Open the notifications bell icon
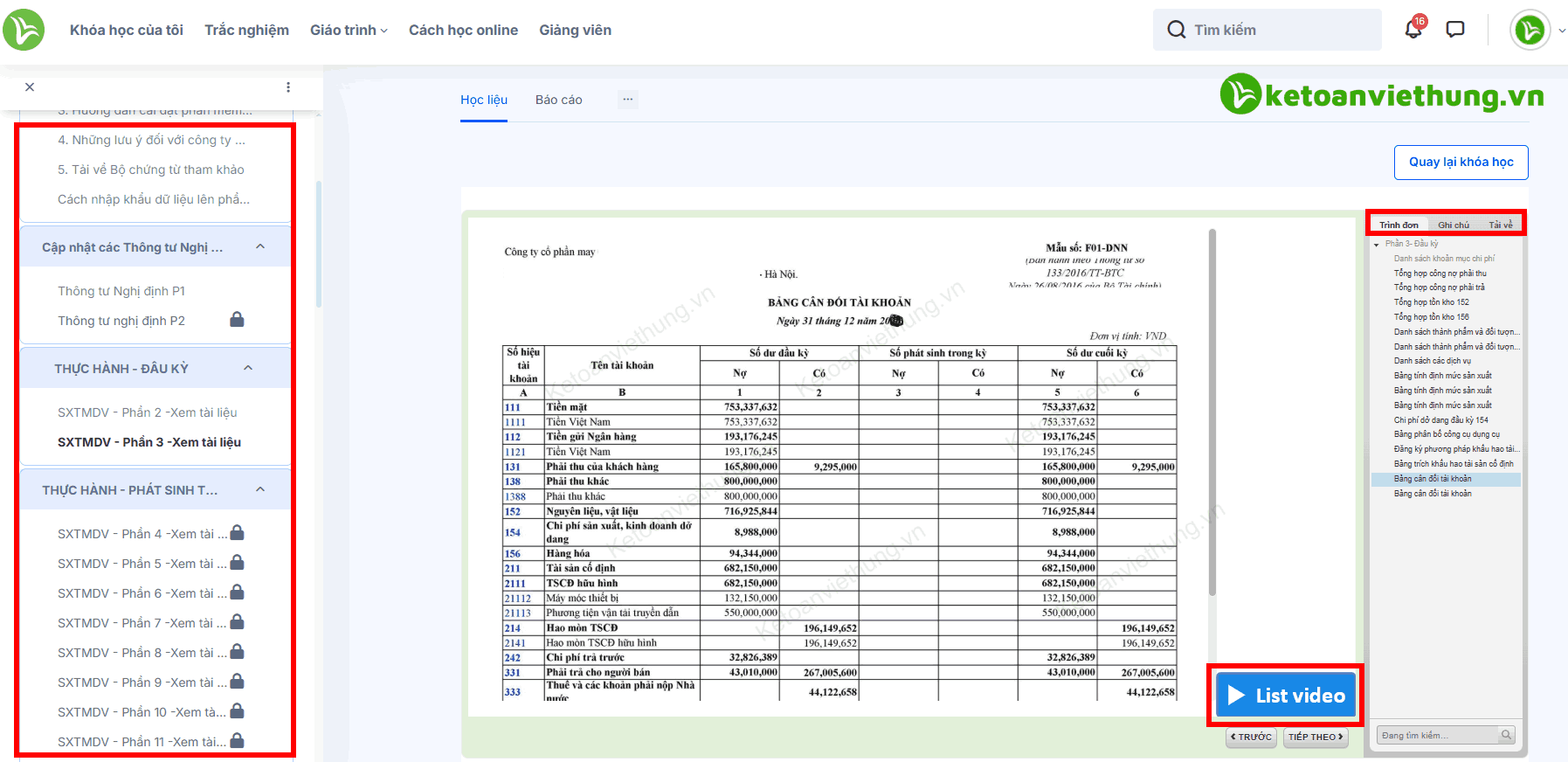 (1413, 30)
